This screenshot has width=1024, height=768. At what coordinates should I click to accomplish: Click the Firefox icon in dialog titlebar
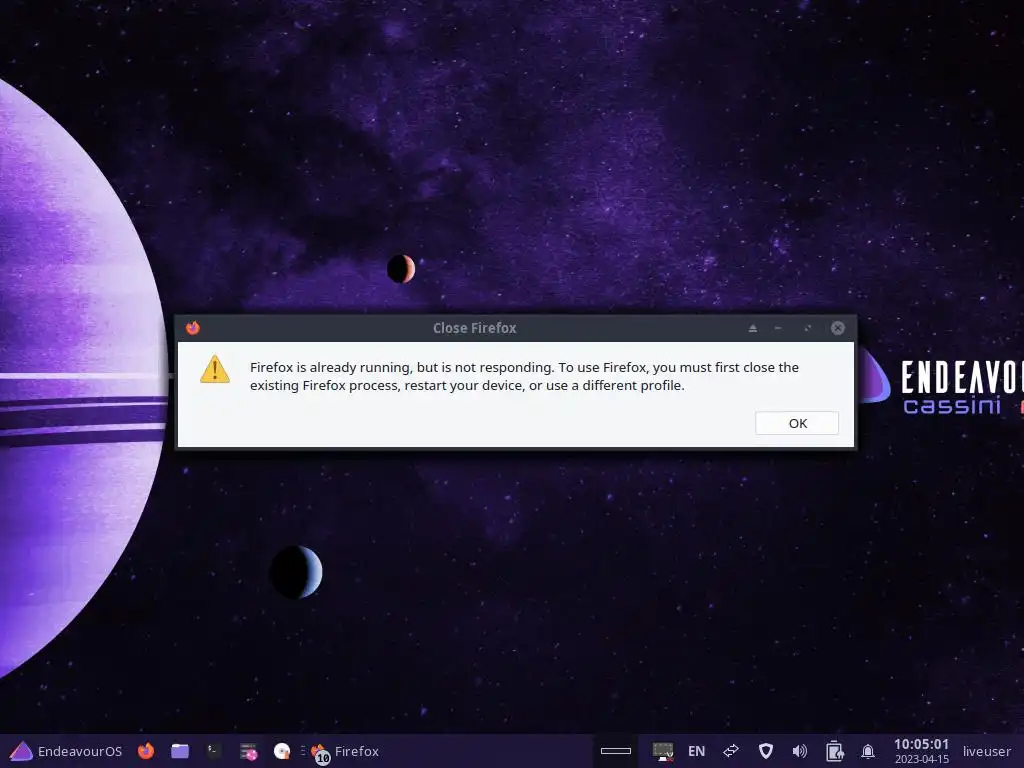pyautogui.click(x=193, y=328)
